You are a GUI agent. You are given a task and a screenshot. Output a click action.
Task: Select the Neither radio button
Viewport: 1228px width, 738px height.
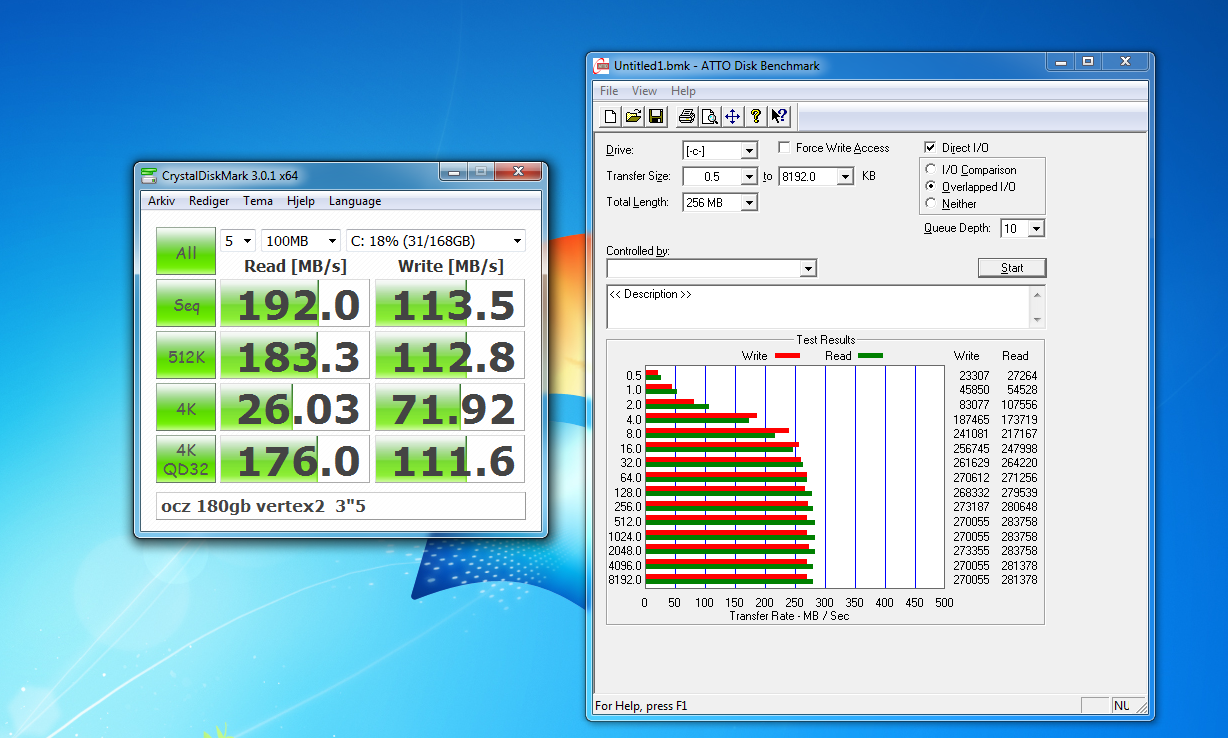click(x=932, y=203)
